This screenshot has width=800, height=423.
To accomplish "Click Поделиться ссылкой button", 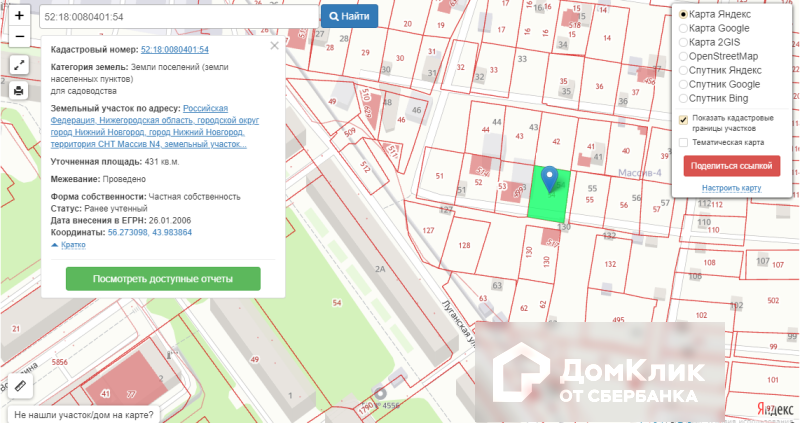I will pos(732,166).
